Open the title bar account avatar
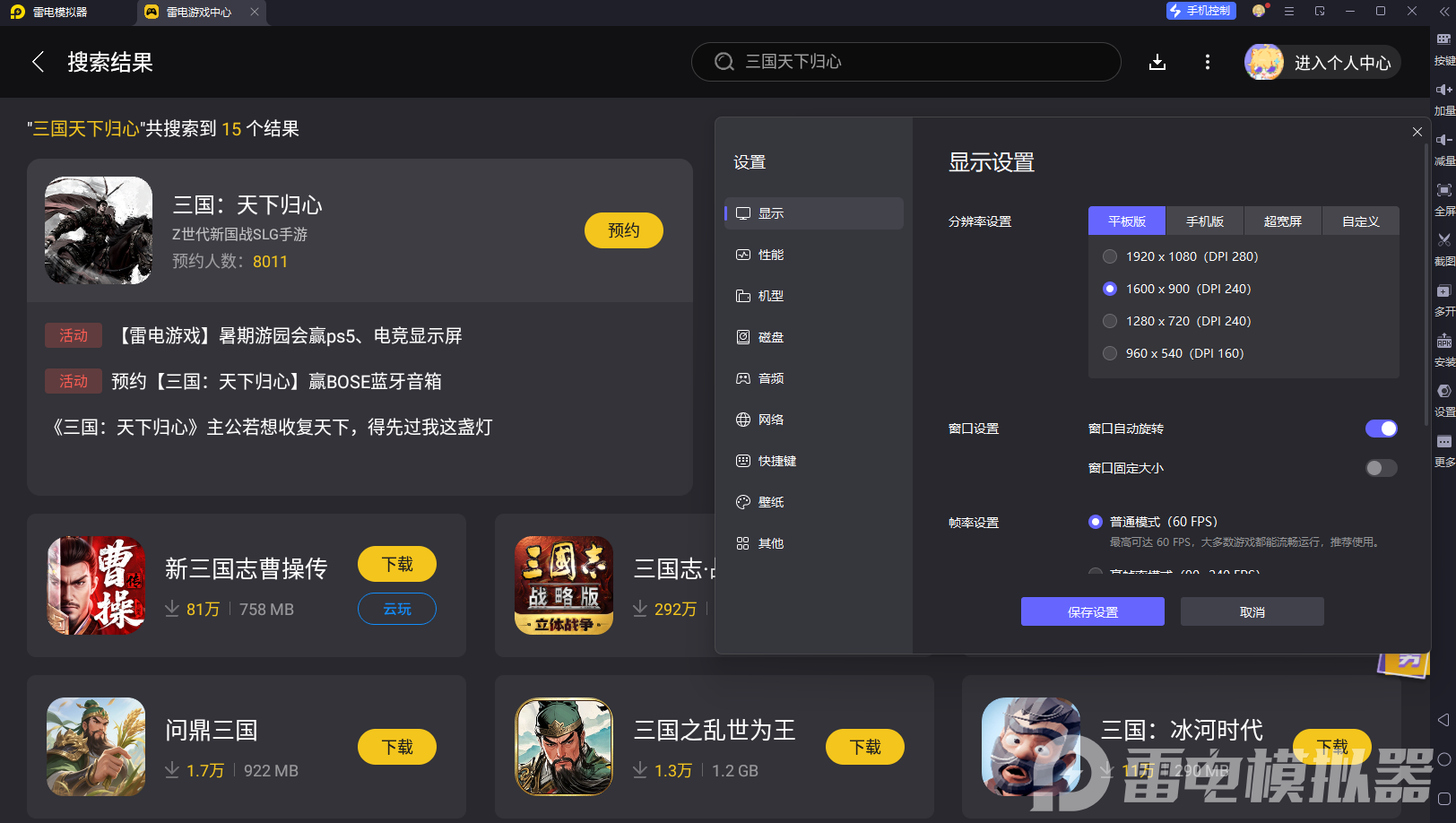The height and width of the screenshot is (823, 1456). point(1260,11)
